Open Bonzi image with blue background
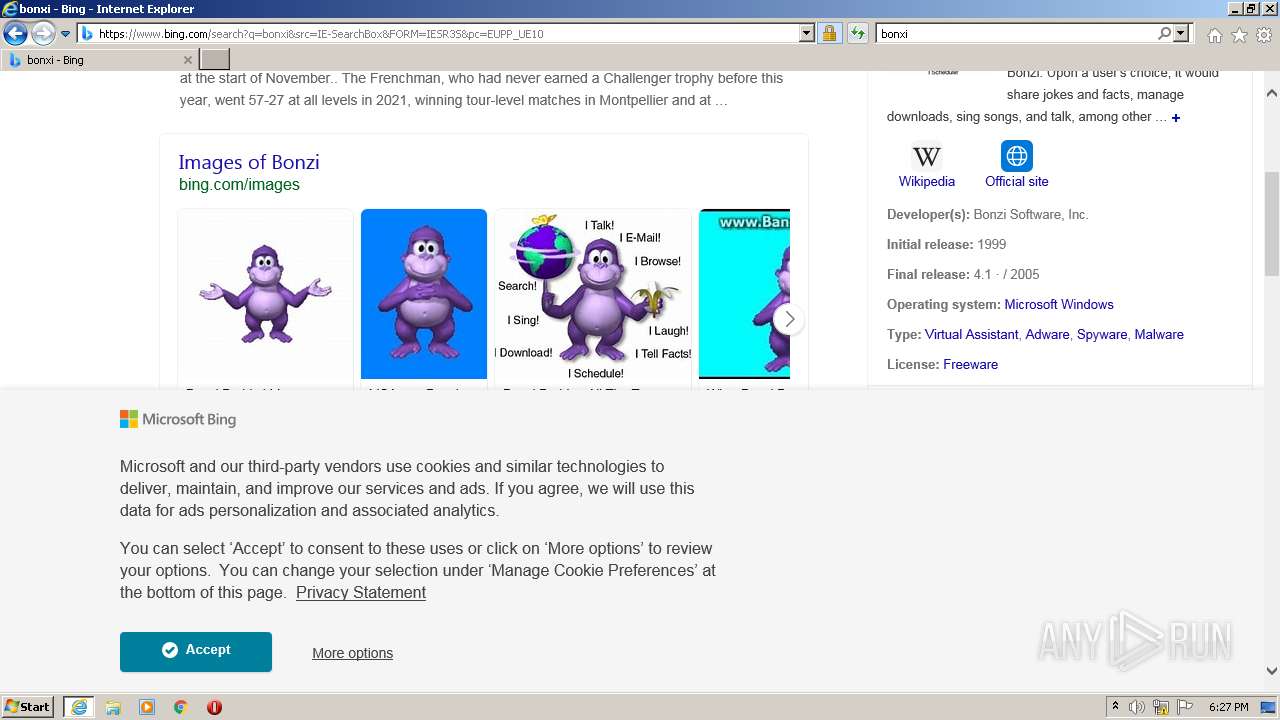Screen dimensions: 1280x720 pos(424,294)
